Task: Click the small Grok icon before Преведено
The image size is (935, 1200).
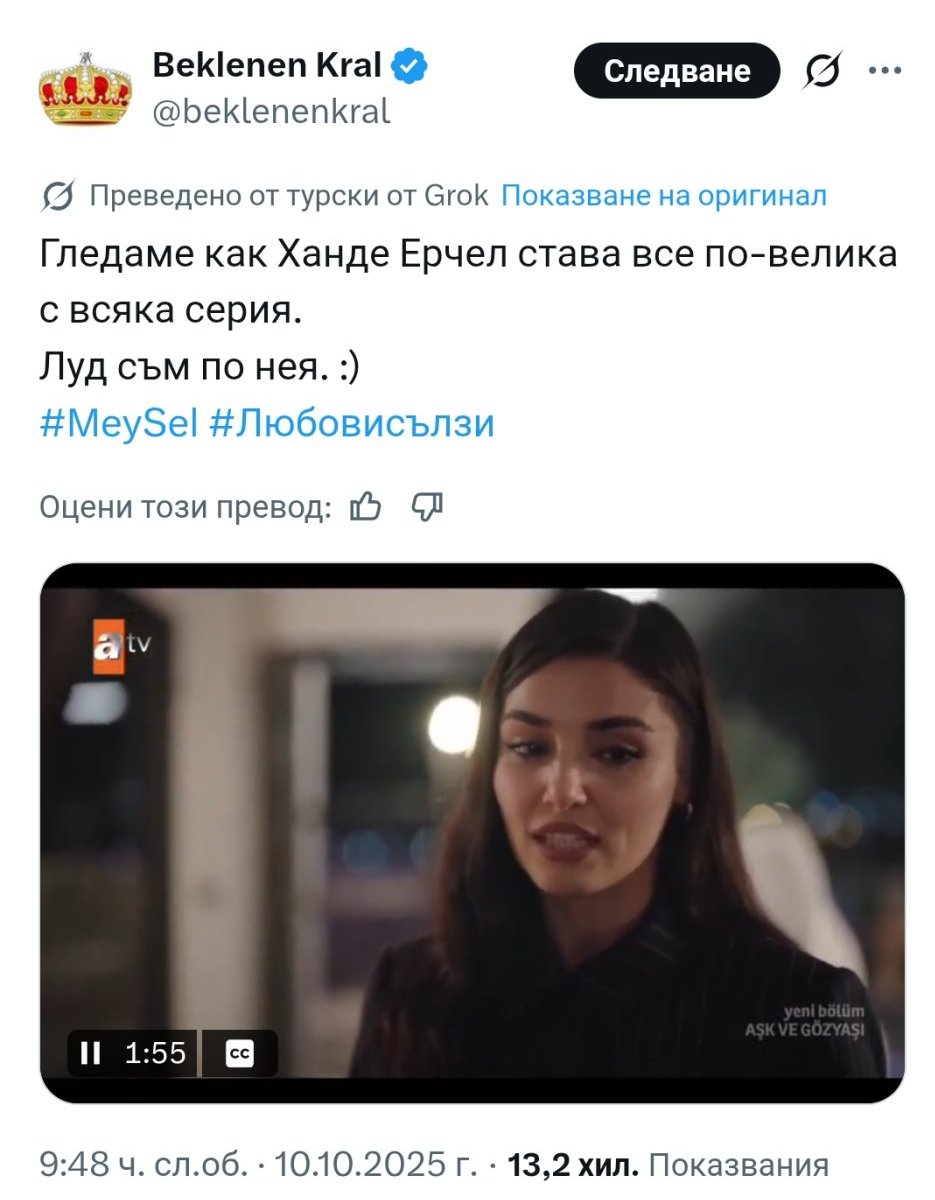Action: 58,196
